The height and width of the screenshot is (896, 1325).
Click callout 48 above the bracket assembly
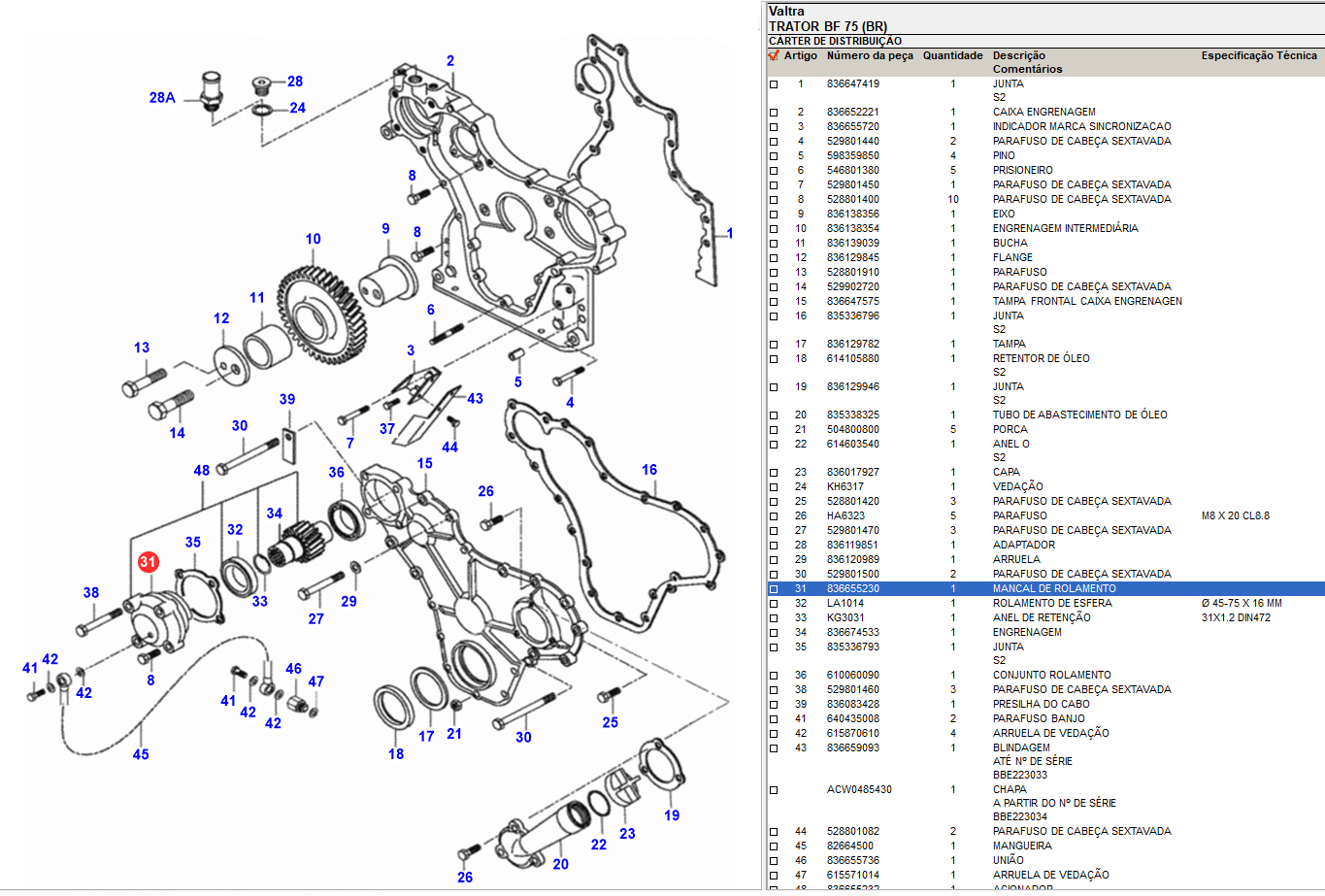click(202, 471)
